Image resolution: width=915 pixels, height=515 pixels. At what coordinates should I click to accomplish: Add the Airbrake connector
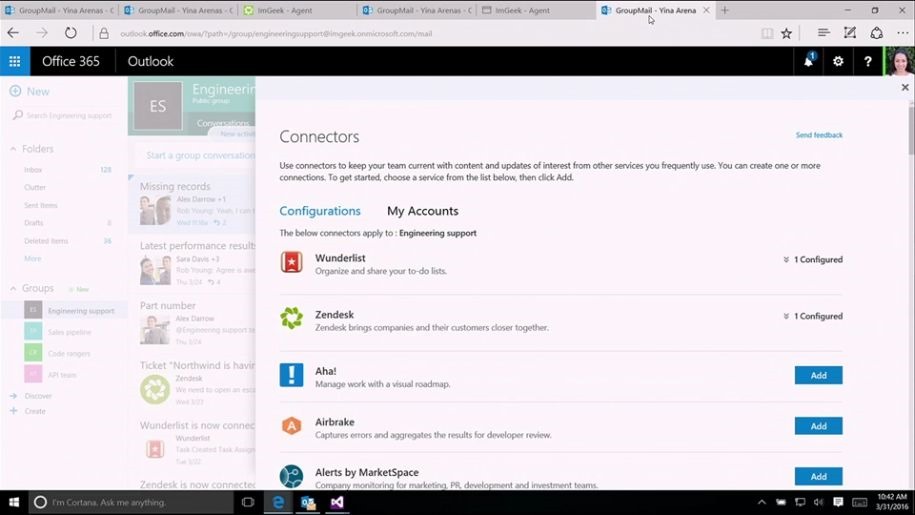point(818,426)
